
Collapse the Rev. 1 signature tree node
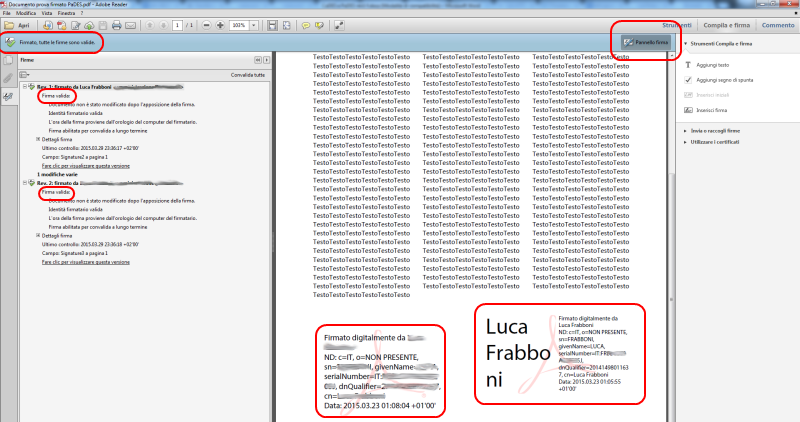coord(24,87)
